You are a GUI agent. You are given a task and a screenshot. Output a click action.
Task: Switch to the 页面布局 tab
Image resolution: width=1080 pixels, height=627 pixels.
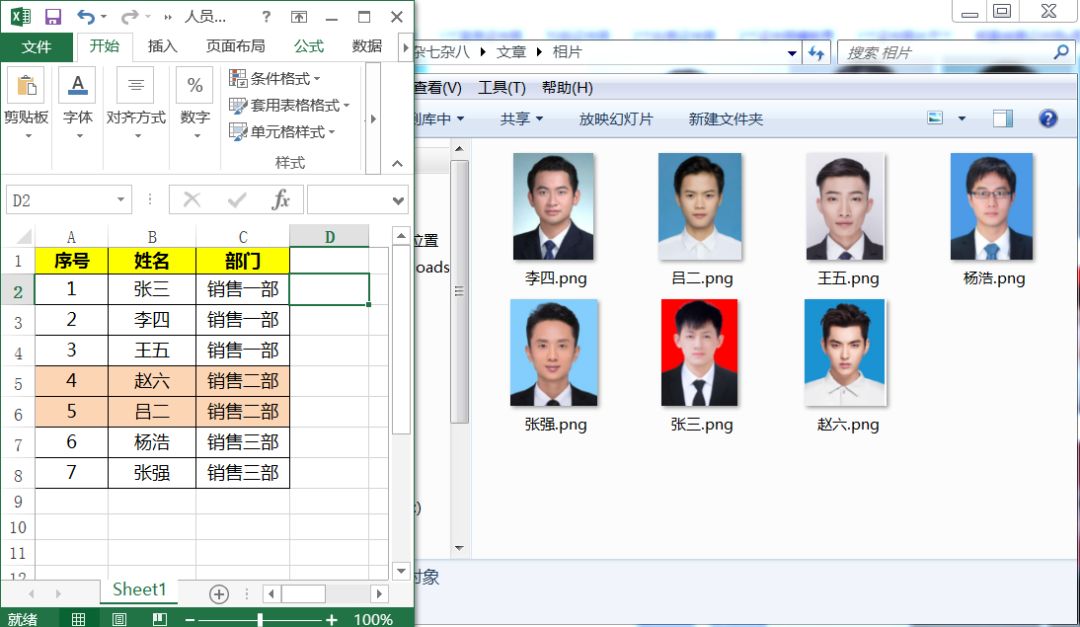coord(236,46)
